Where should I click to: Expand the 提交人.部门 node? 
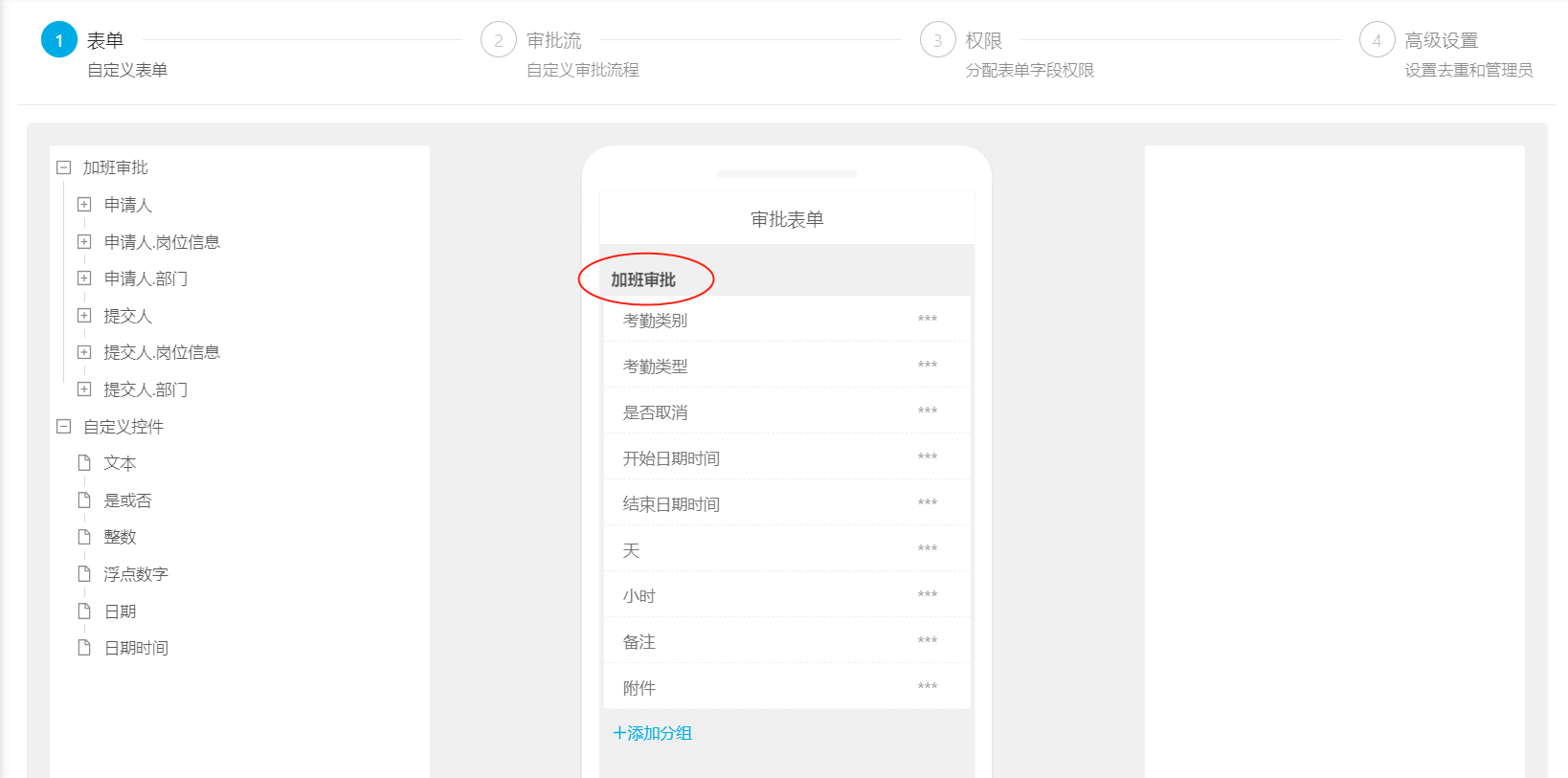point(84,389)
